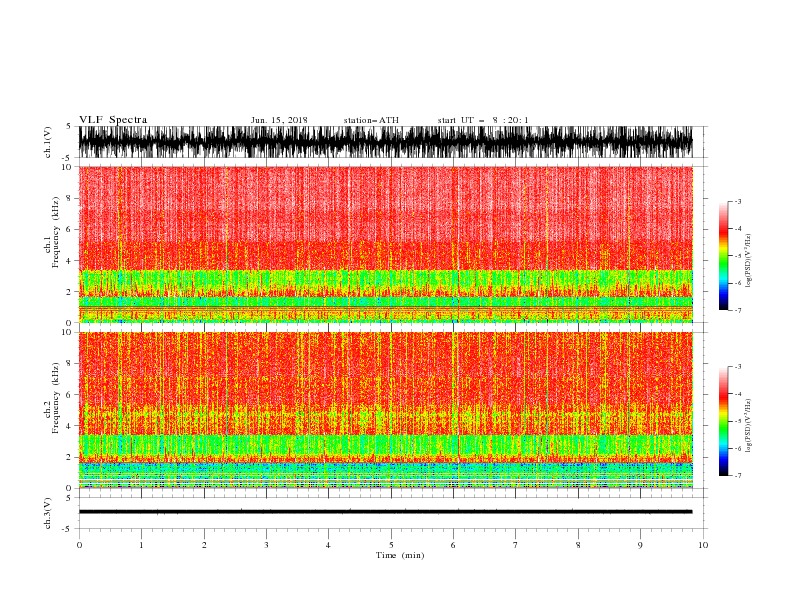Click the "VLF Spectra" plot title
The height and width of the screenshot is (612, 792).
113,120
